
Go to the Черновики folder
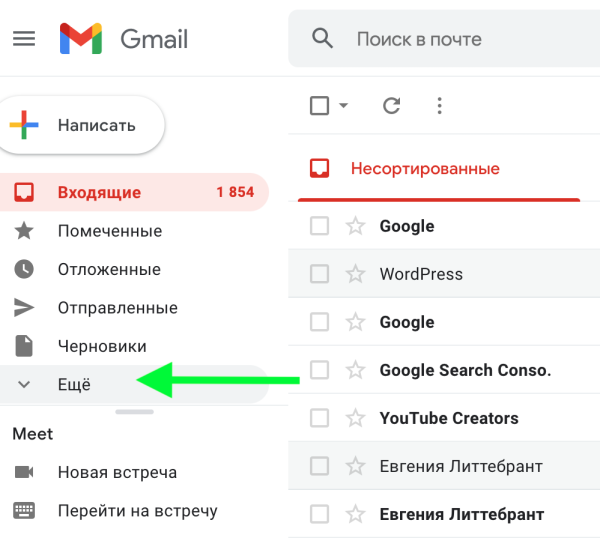coord(102,346)
